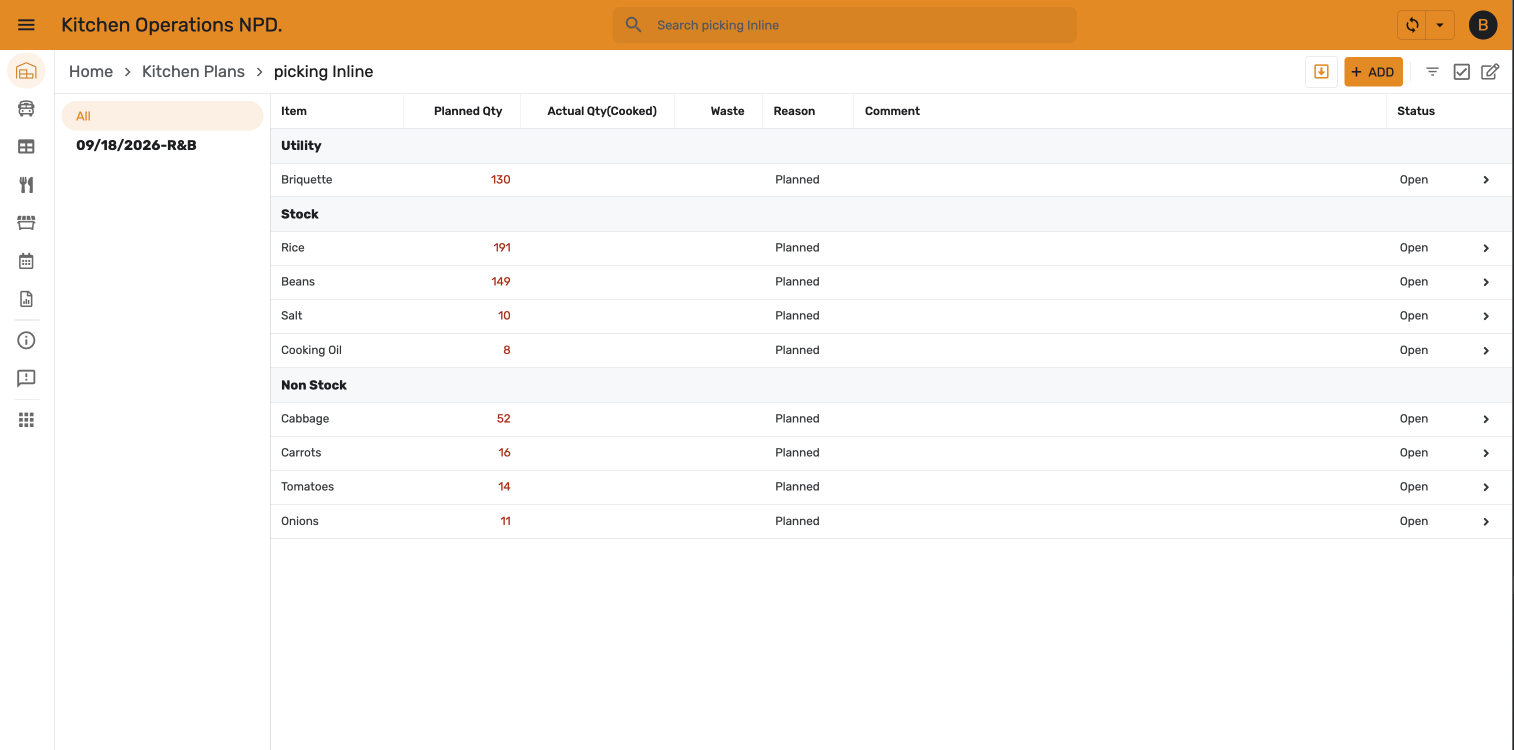Click the Actual Qty(Cooked) column header
Image resolution: width=1514 pixels, height=750 pixels.
(x=602, y=111)
